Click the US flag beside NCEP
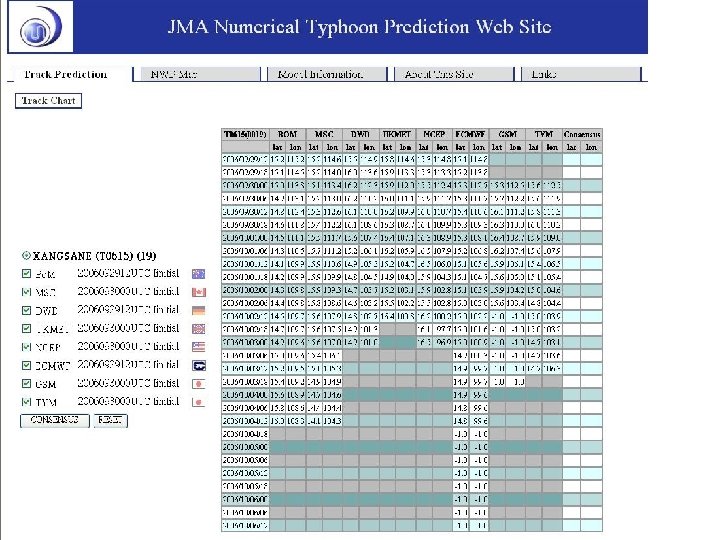The width and height of the screenshot is (720, 540). click(198, 347)
